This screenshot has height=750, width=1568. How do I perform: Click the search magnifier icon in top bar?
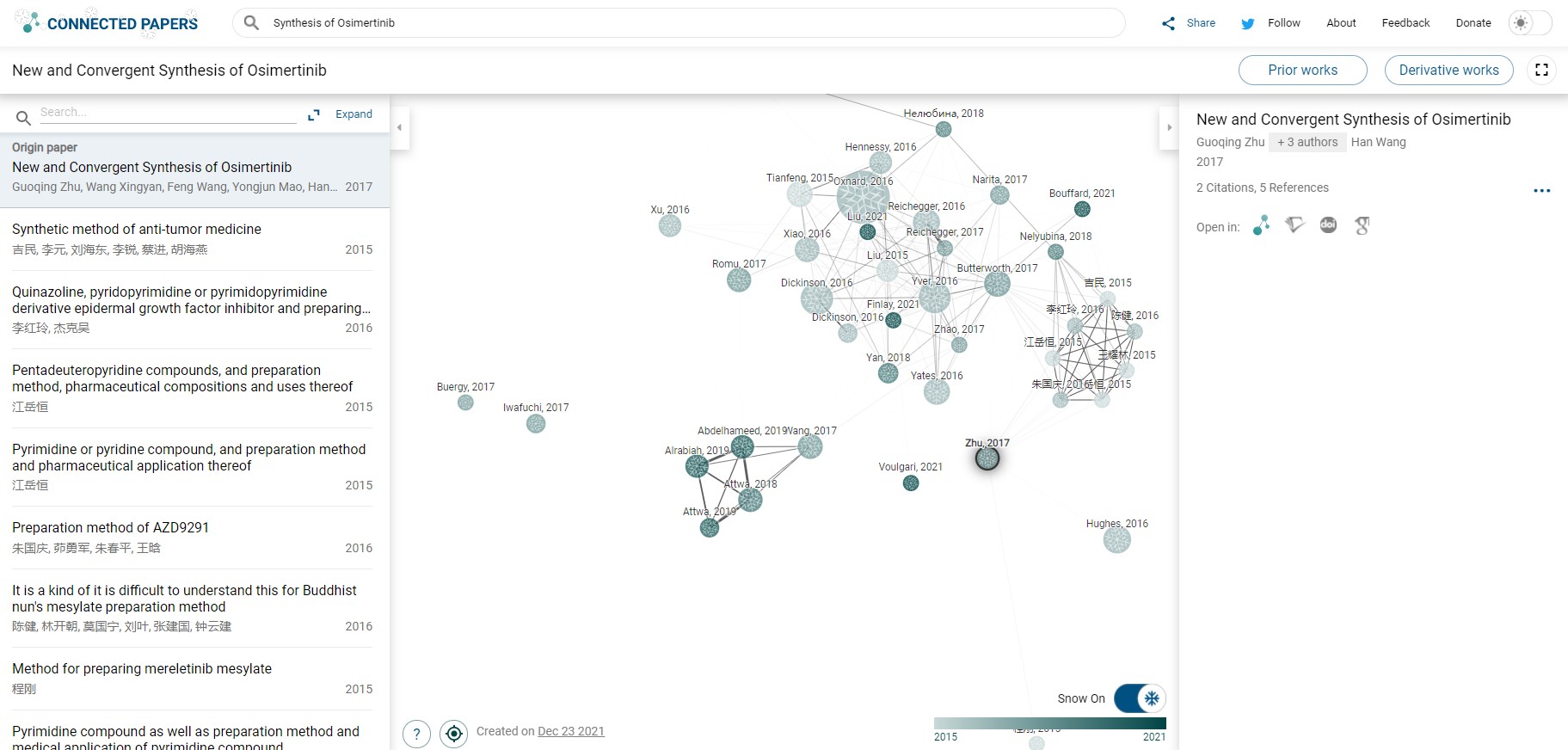[x=251, y=23]
